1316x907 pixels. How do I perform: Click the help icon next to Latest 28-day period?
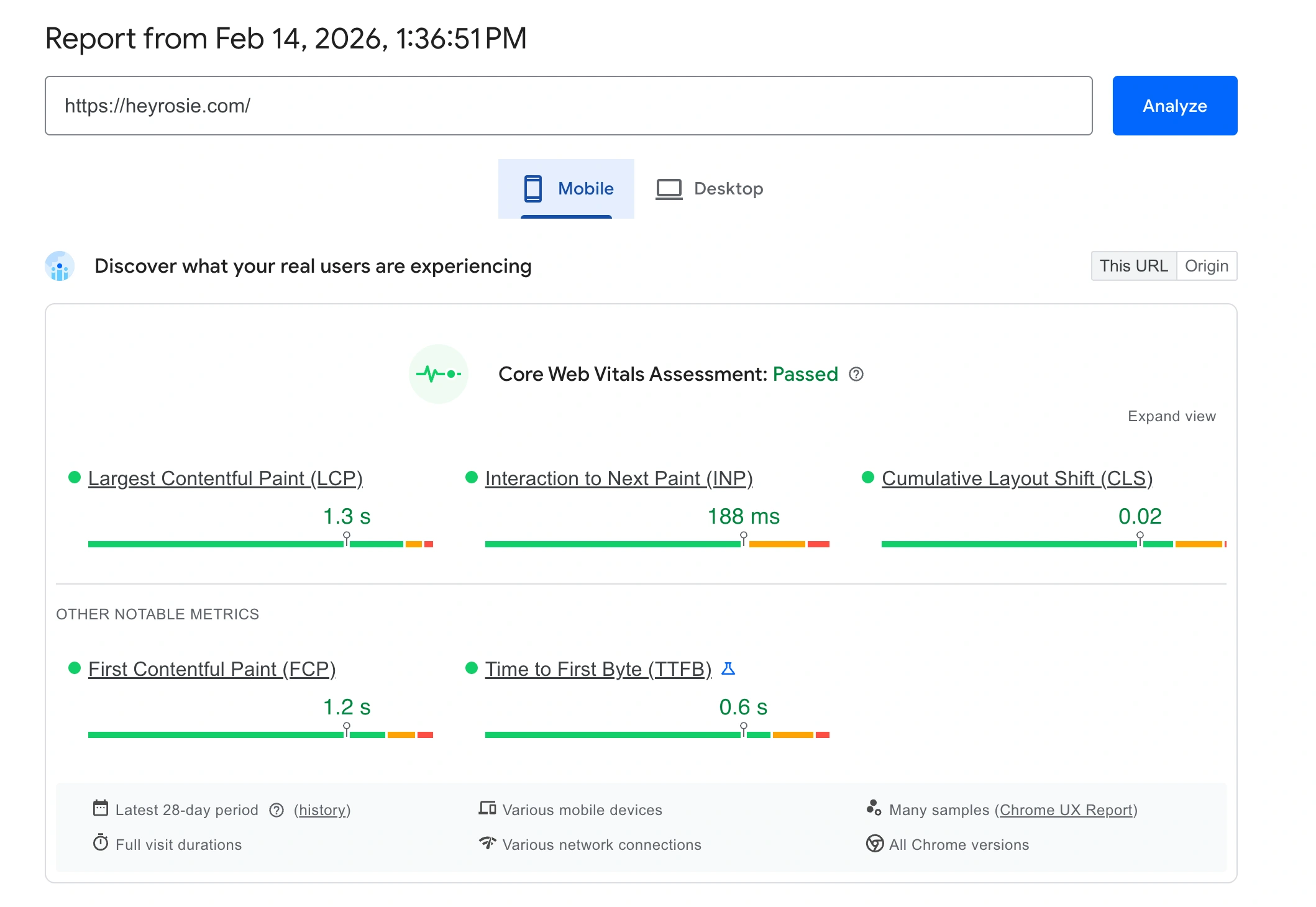tap(276, 810)
